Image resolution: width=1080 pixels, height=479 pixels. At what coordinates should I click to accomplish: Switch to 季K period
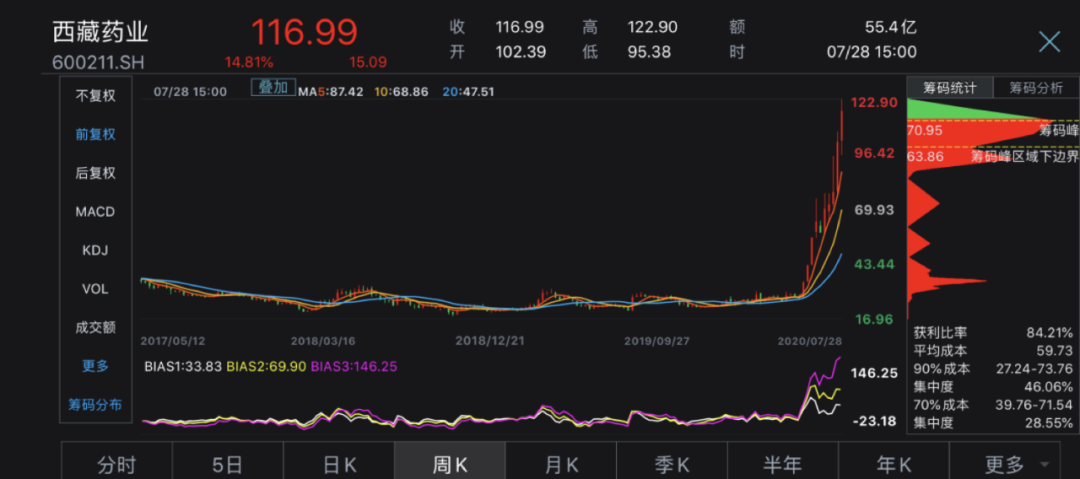point(672,465)
